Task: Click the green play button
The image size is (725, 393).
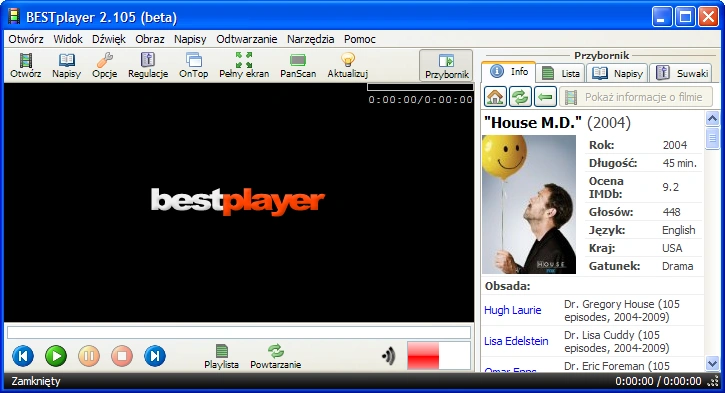Action: coord(56,356)
